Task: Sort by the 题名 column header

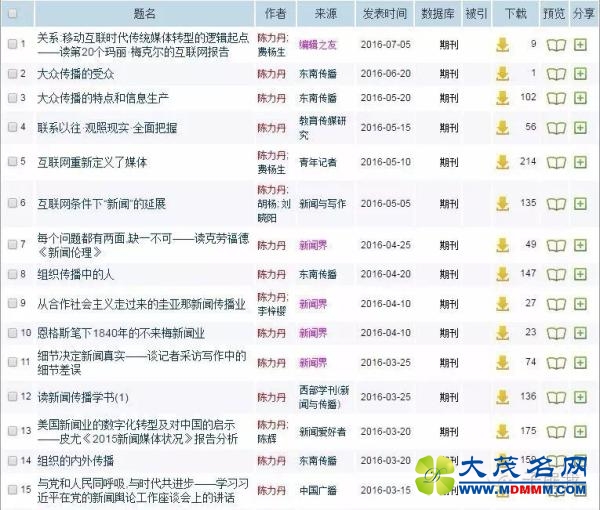Action: pos(145,14)
